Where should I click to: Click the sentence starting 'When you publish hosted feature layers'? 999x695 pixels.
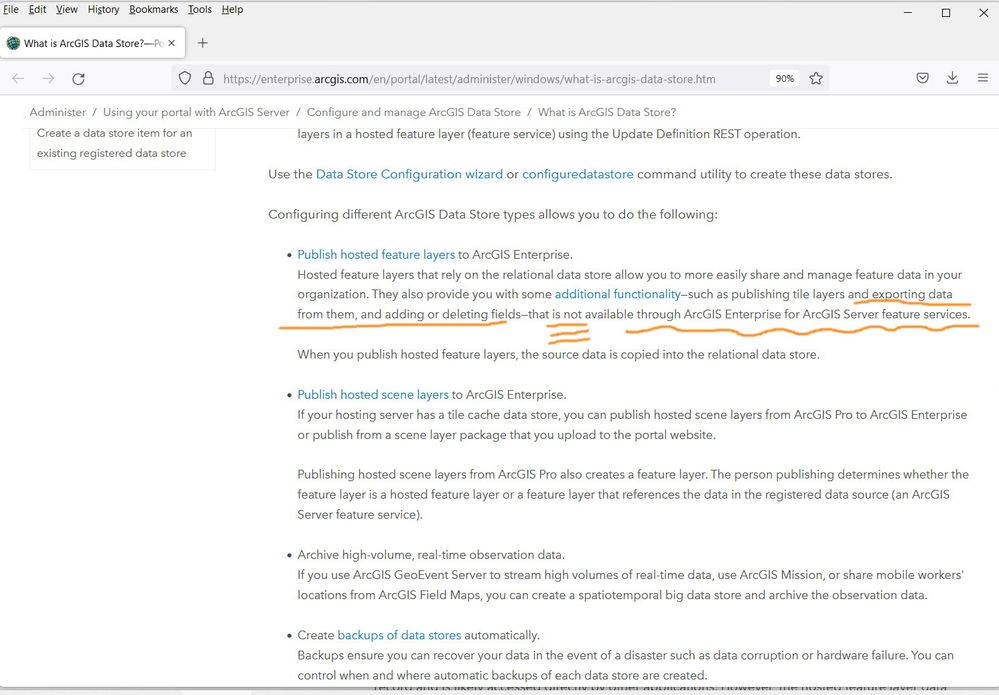pos(558,354)
